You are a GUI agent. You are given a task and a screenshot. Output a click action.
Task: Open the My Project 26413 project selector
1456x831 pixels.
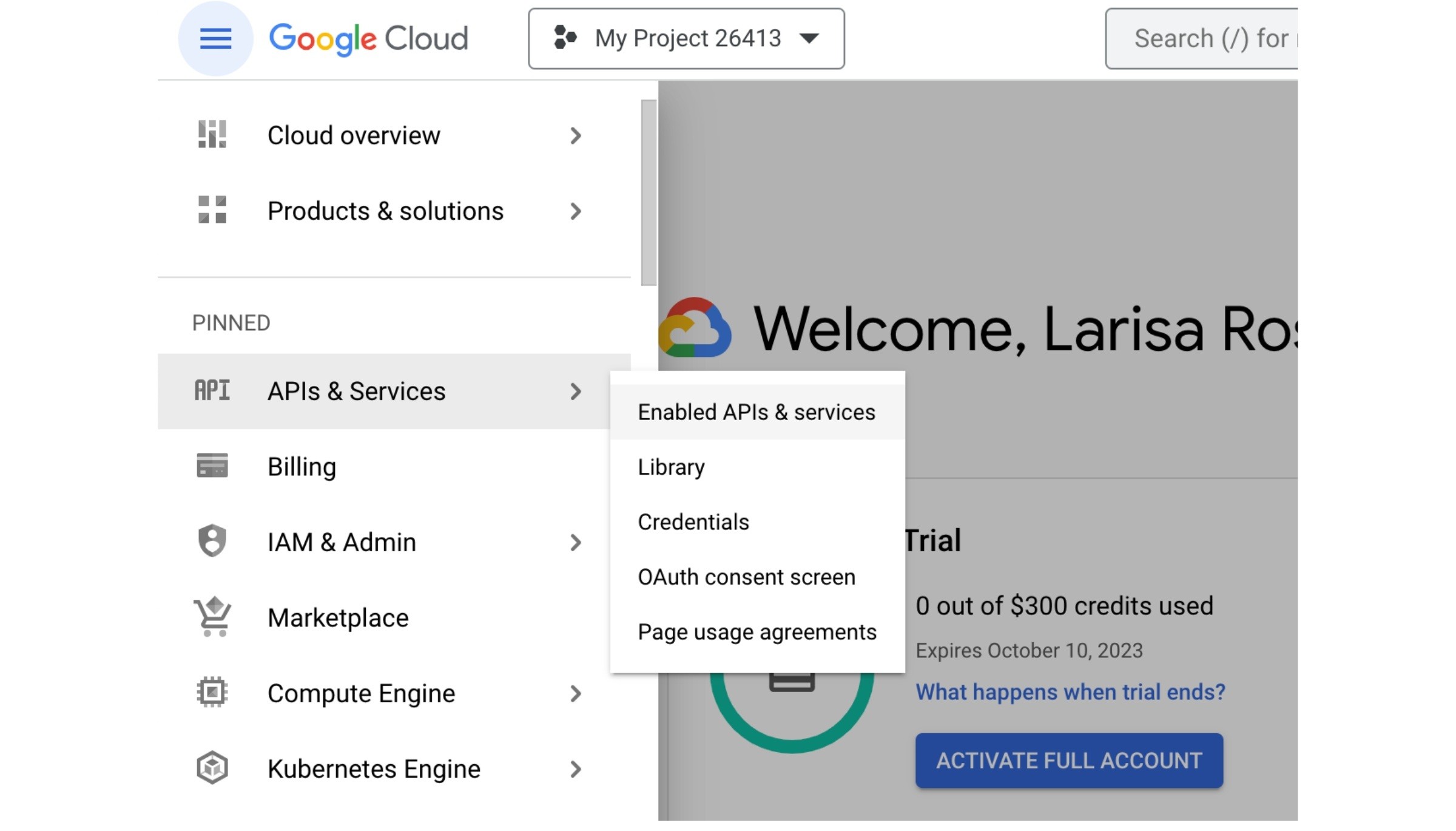[686, 39]
